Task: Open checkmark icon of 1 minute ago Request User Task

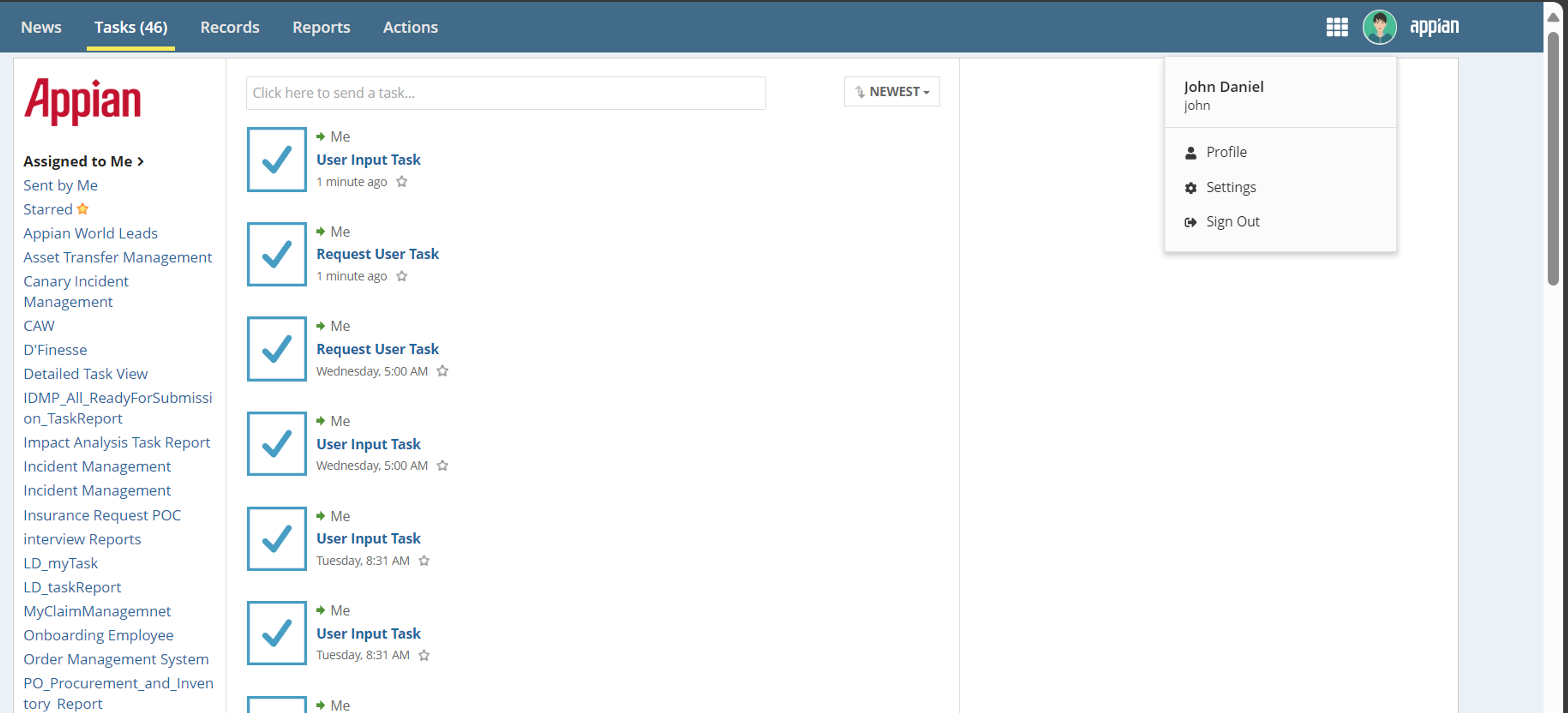Action: click(x=276, y=254)
